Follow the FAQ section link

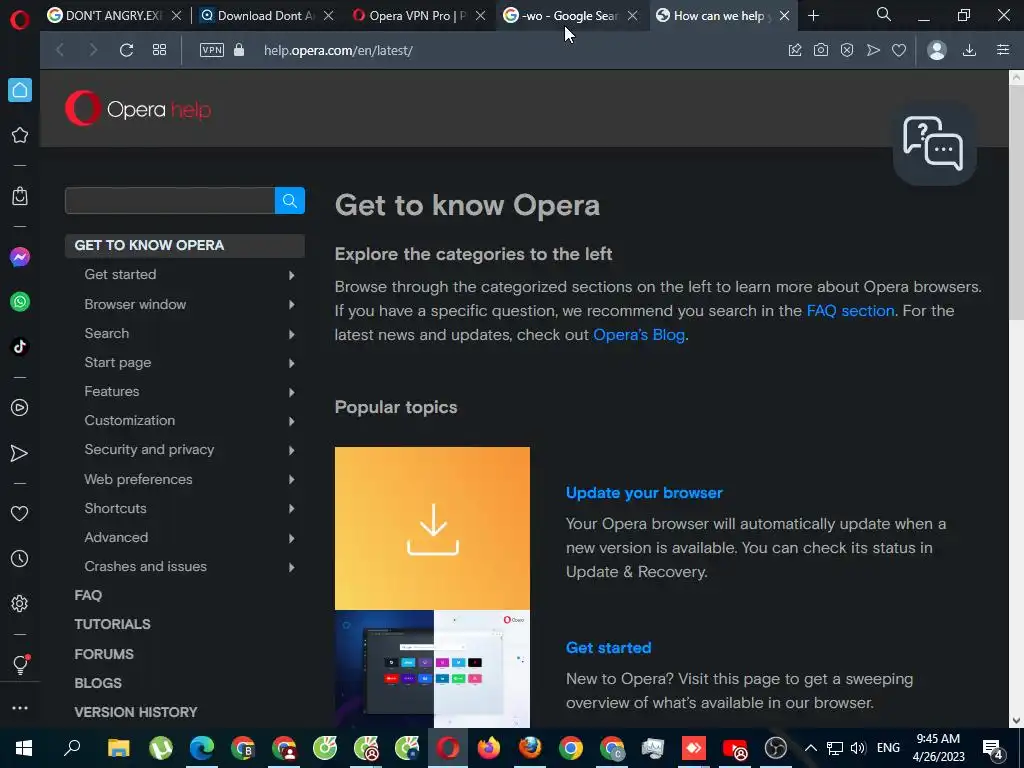click(x=850, y=311)
